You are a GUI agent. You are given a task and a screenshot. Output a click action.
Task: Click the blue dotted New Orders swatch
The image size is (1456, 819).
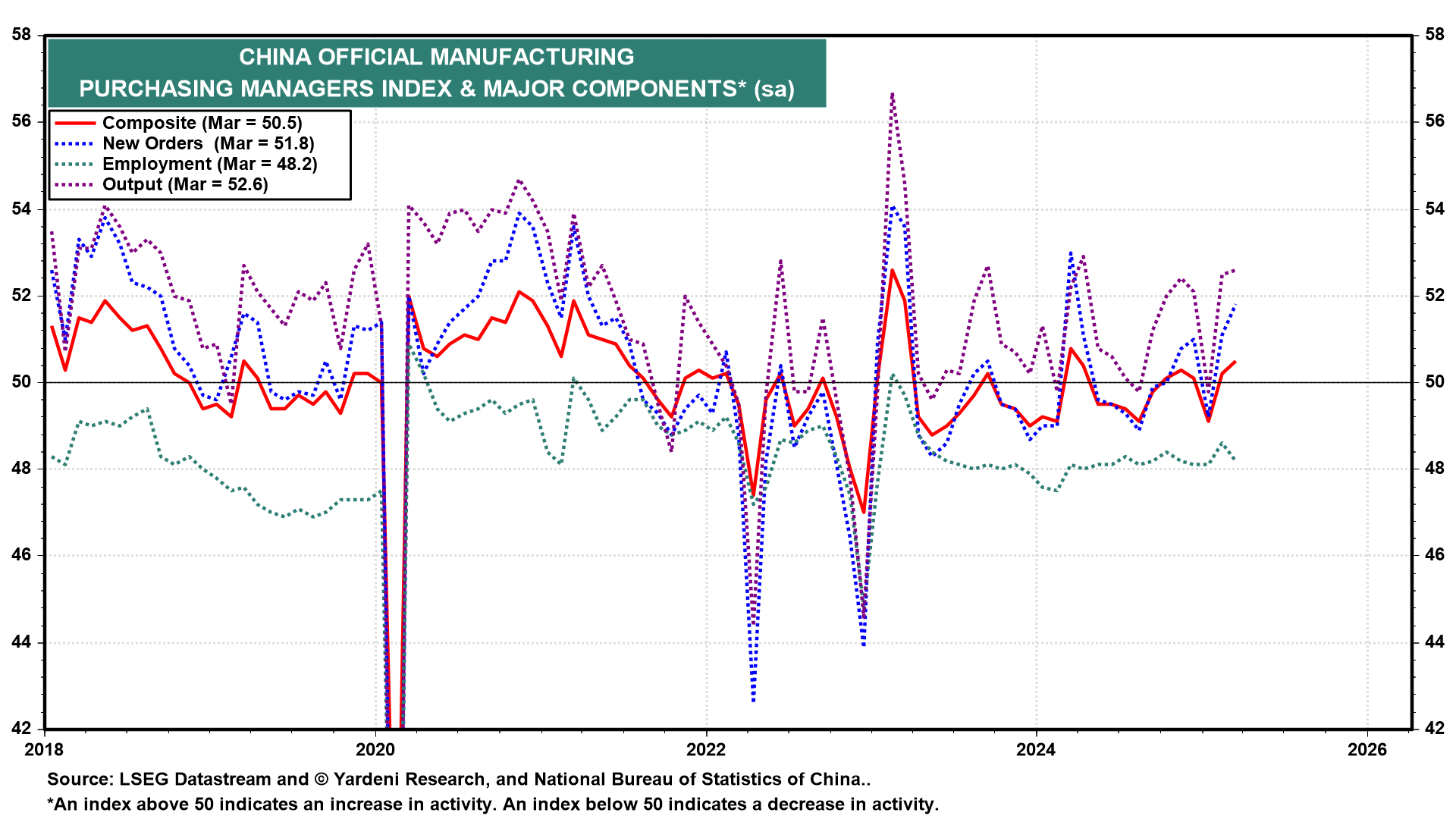pyautogui.click(x=74, y=143)
